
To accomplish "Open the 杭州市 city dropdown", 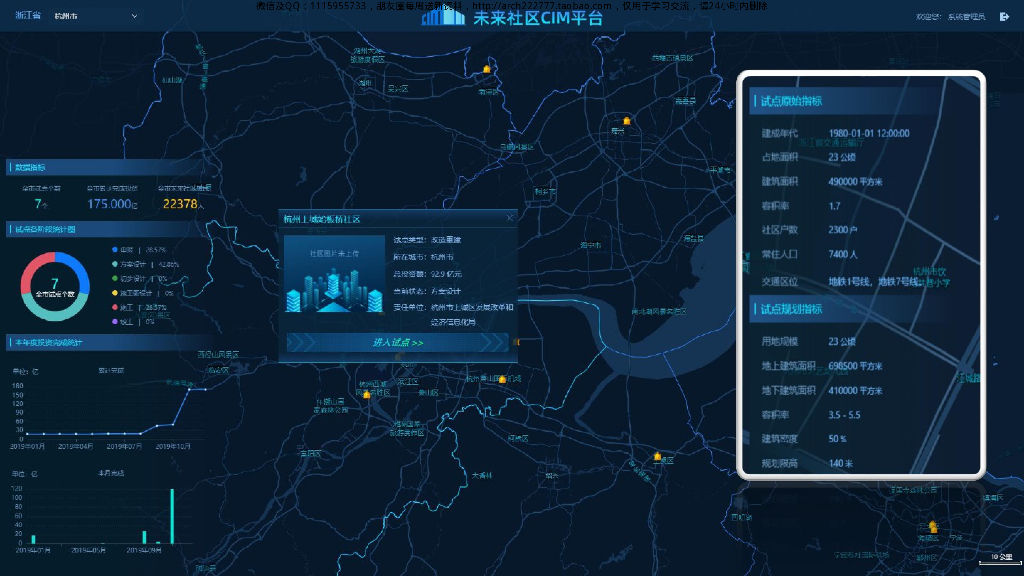I will 95,16.
